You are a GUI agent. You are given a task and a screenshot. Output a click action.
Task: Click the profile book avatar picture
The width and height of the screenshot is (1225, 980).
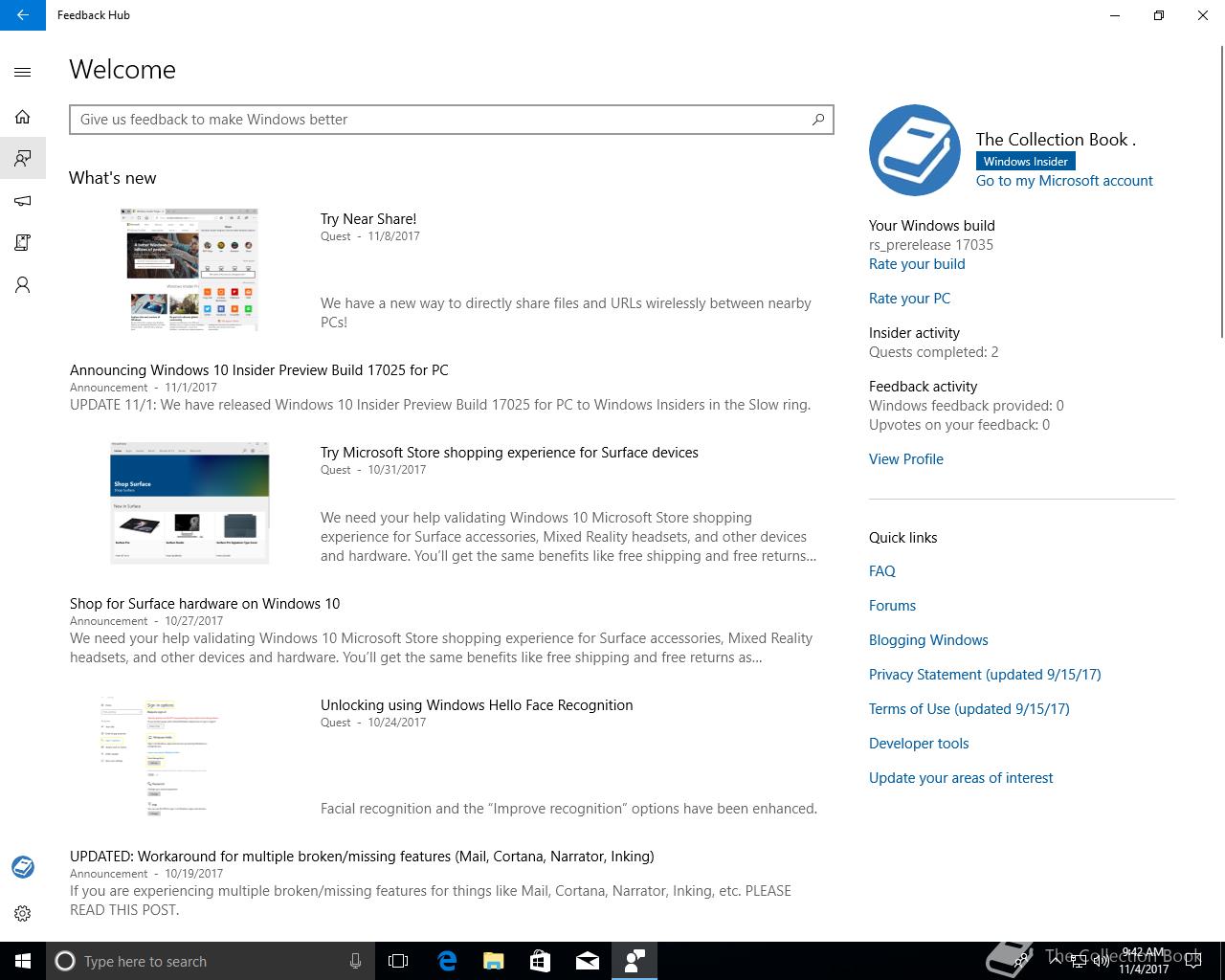pos(915,150)
